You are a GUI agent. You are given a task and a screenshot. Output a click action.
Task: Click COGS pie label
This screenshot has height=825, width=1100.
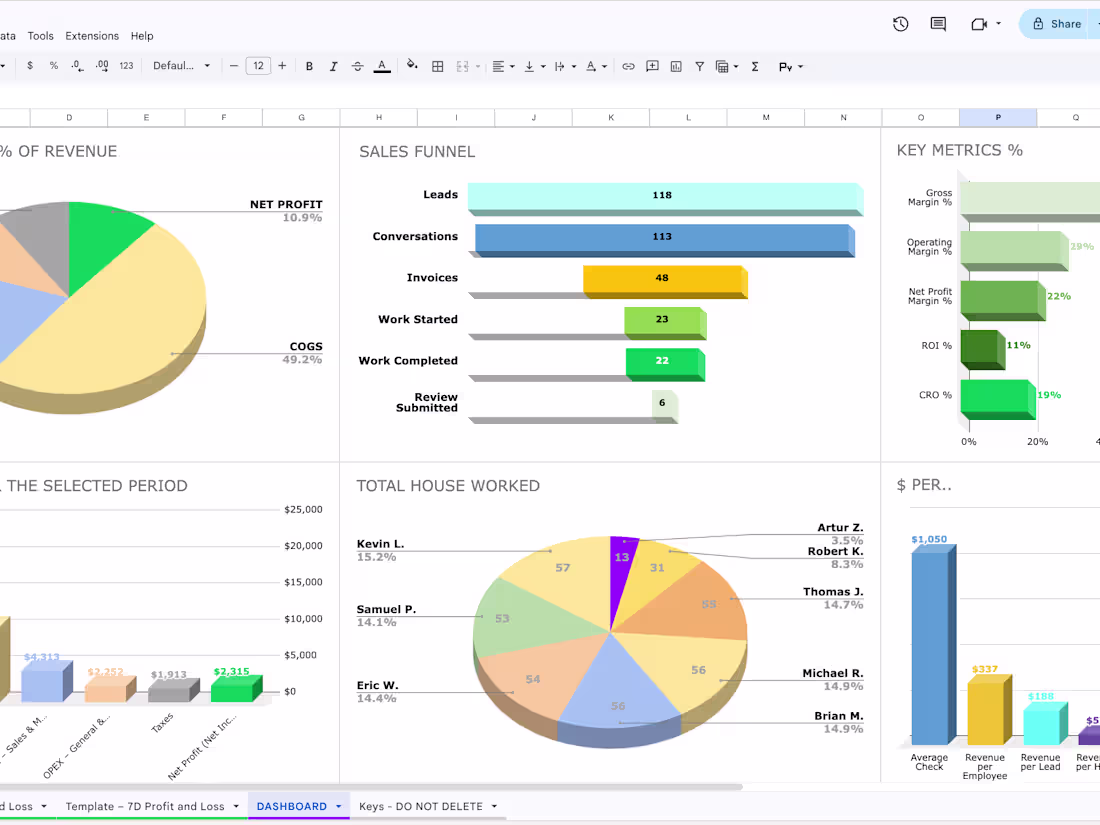(x=306, y=347)
